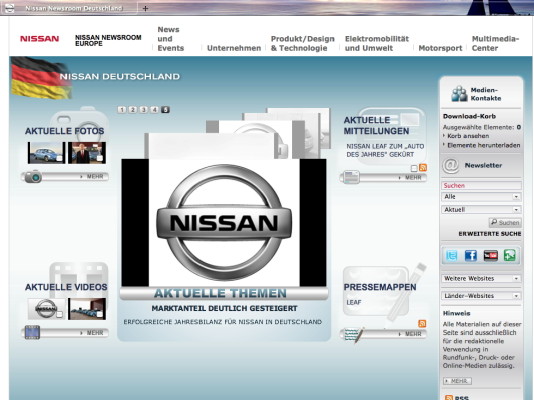
Task: Click Nissan Newsroom Europe header link
Action: (108, 41)
